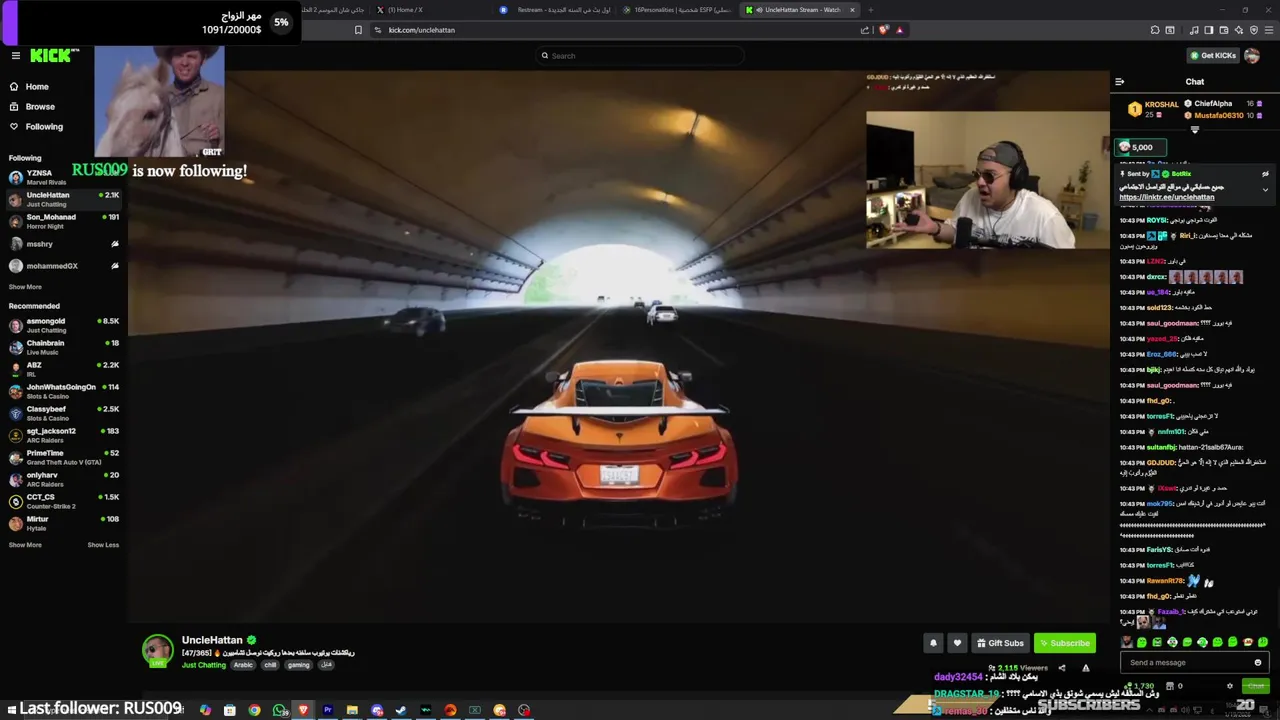Switch to the 16Personalities browser tab
Screen dimensions: 1280x720
coord(678,10)
